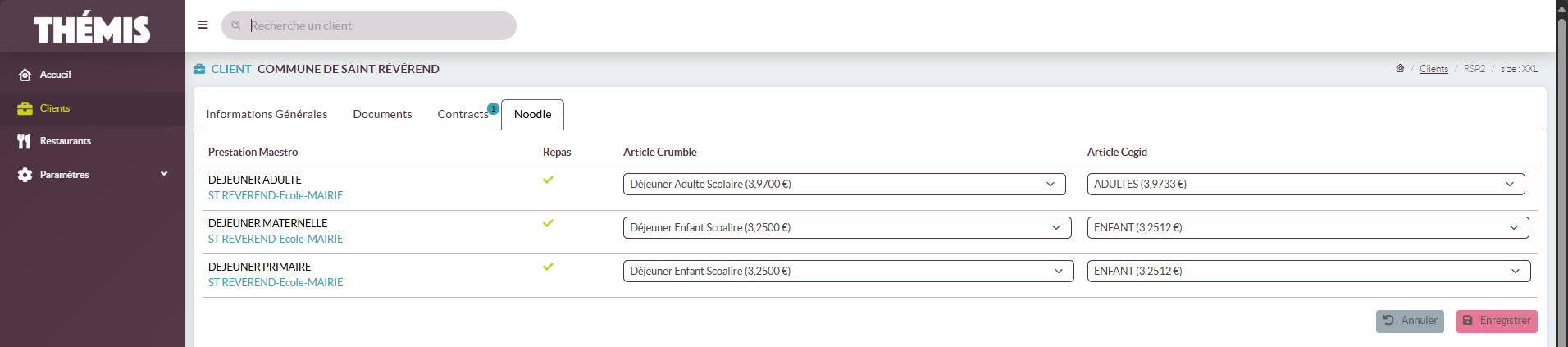Screen dimensions: 1568x347
Task: Click the Accueil home icon in sidebar
Action: click(x=25, y=75)
